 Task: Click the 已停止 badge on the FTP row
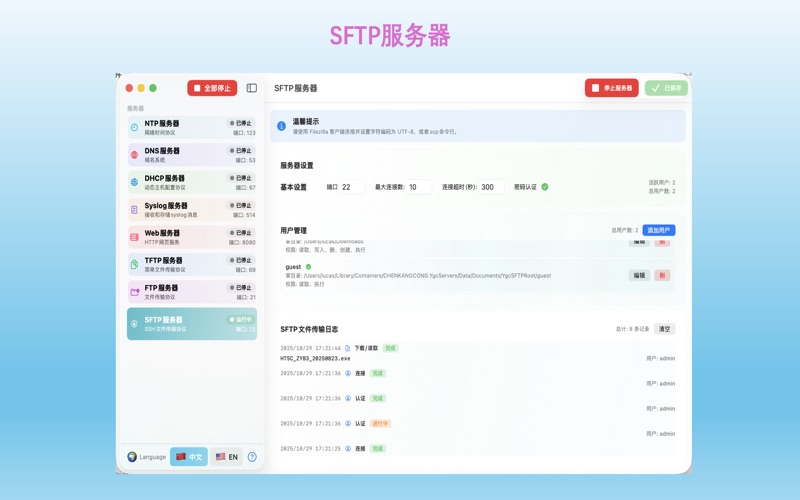tap(241, 287)
